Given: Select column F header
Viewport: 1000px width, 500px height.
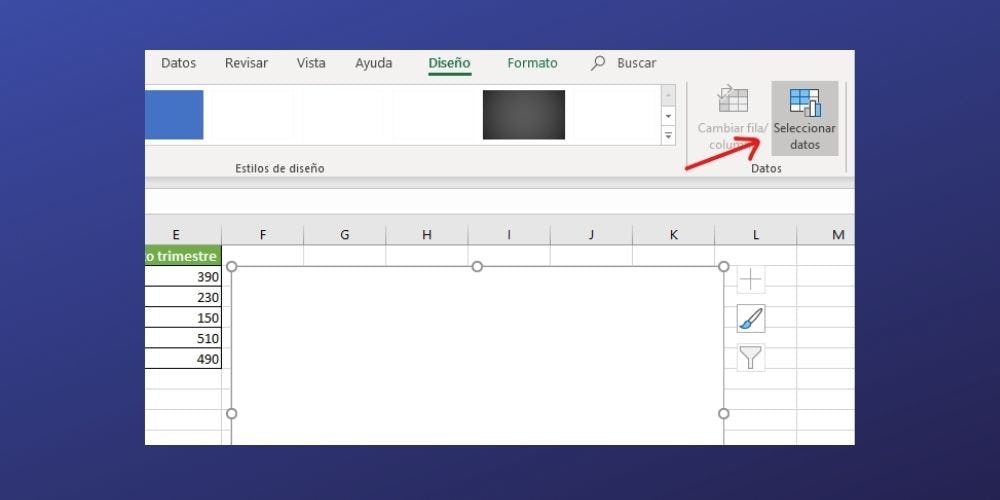Looking at the screenshot, I should (x=263, y=235).
